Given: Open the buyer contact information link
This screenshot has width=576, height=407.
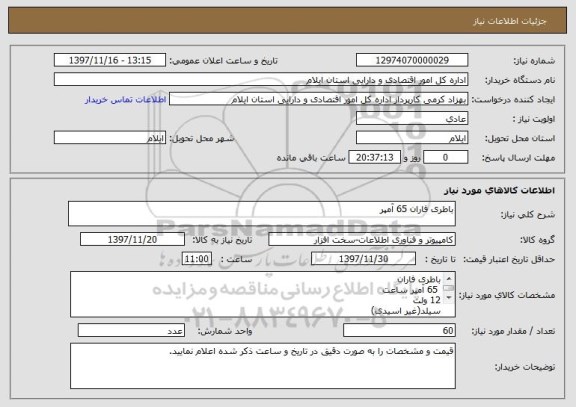Looking at the screenshot, I should (x=126, y=100).
